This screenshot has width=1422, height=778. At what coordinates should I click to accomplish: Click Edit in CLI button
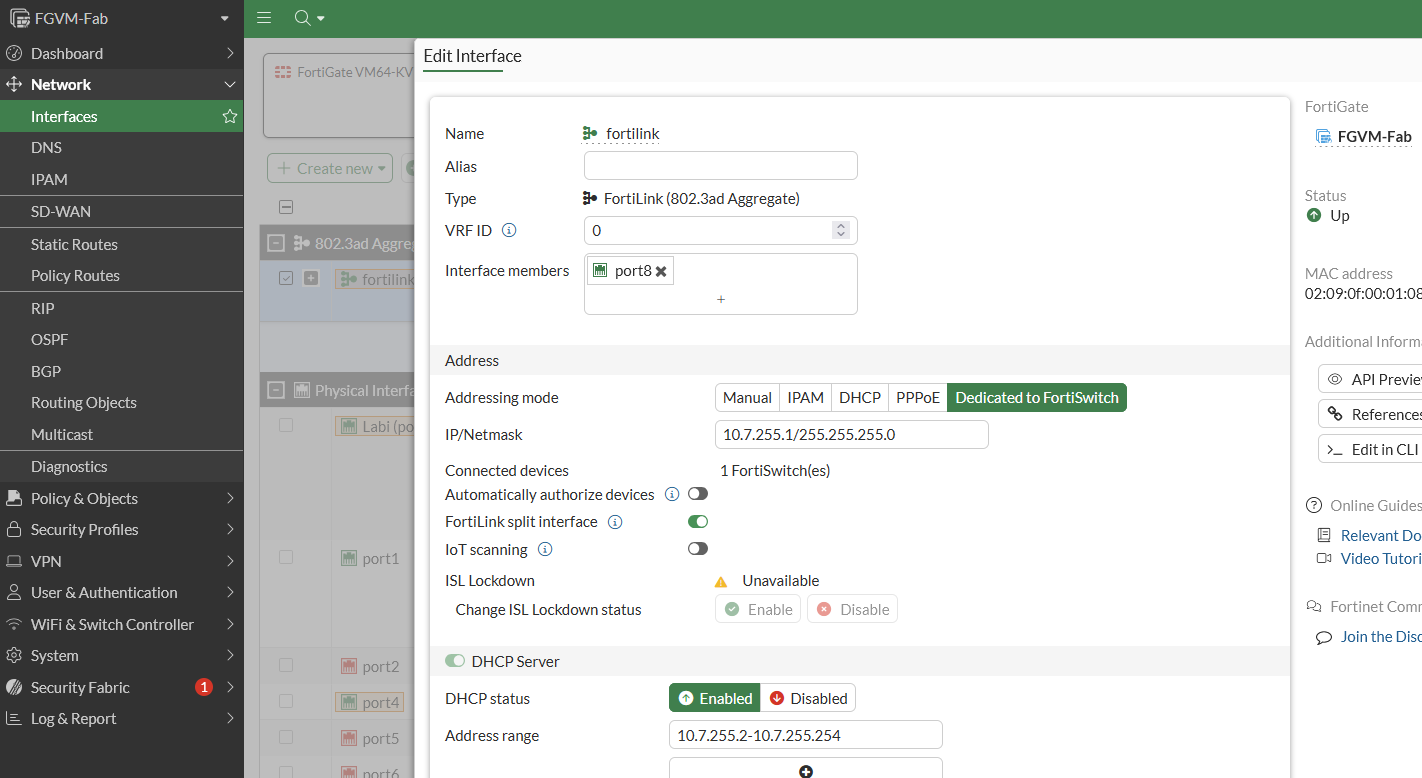point(1371,450)
